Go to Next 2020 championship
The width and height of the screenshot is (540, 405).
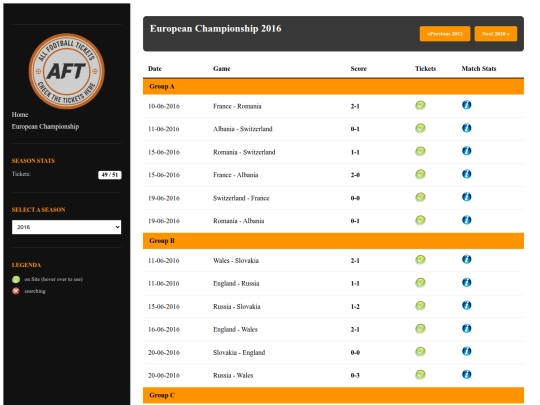[x=496, y=34]
